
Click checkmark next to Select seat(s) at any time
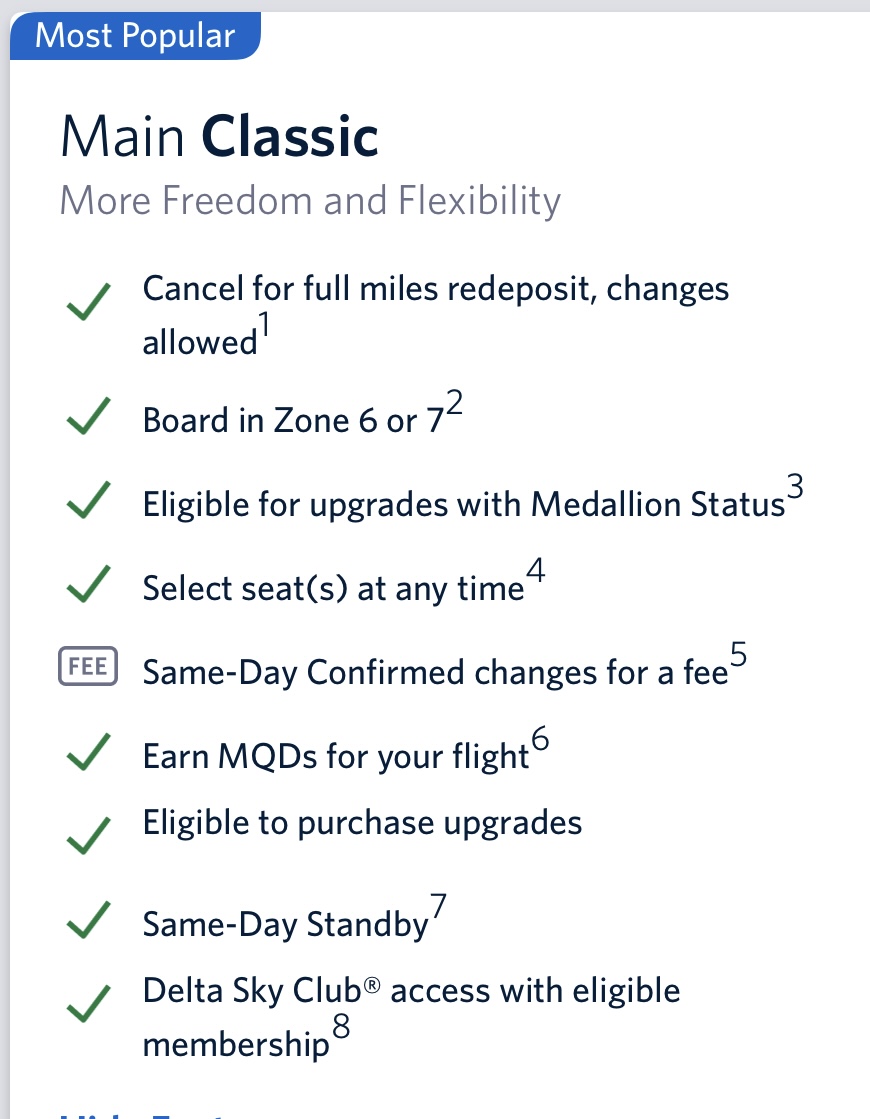point(88,584)
